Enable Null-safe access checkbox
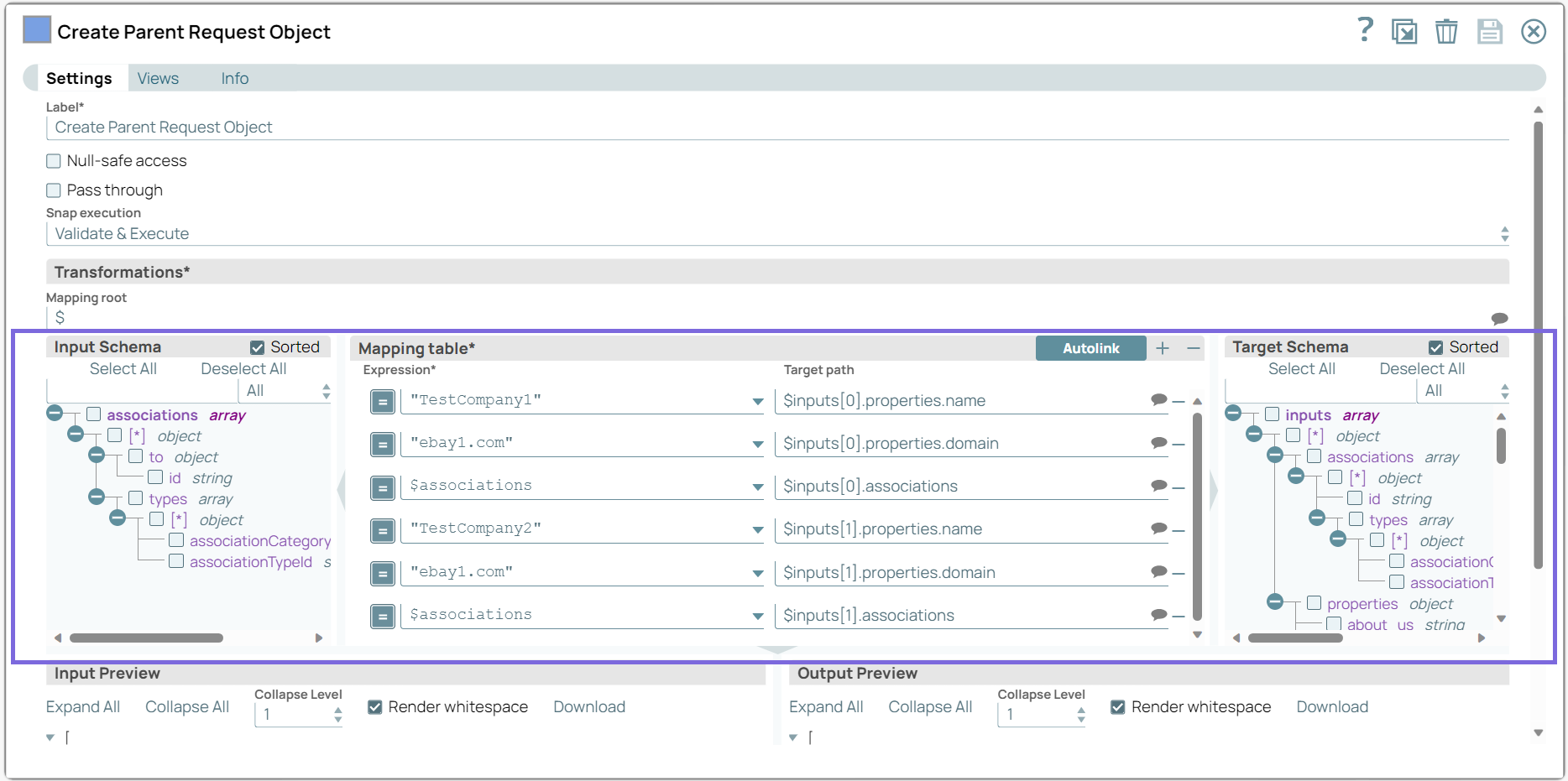 [x=54, y=161]
